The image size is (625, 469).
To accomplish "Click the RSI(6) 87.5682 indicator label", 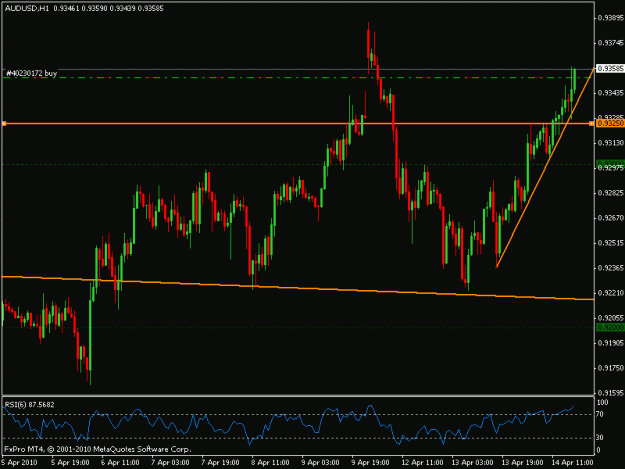I will pyautogui.click(x=29, y=405).
